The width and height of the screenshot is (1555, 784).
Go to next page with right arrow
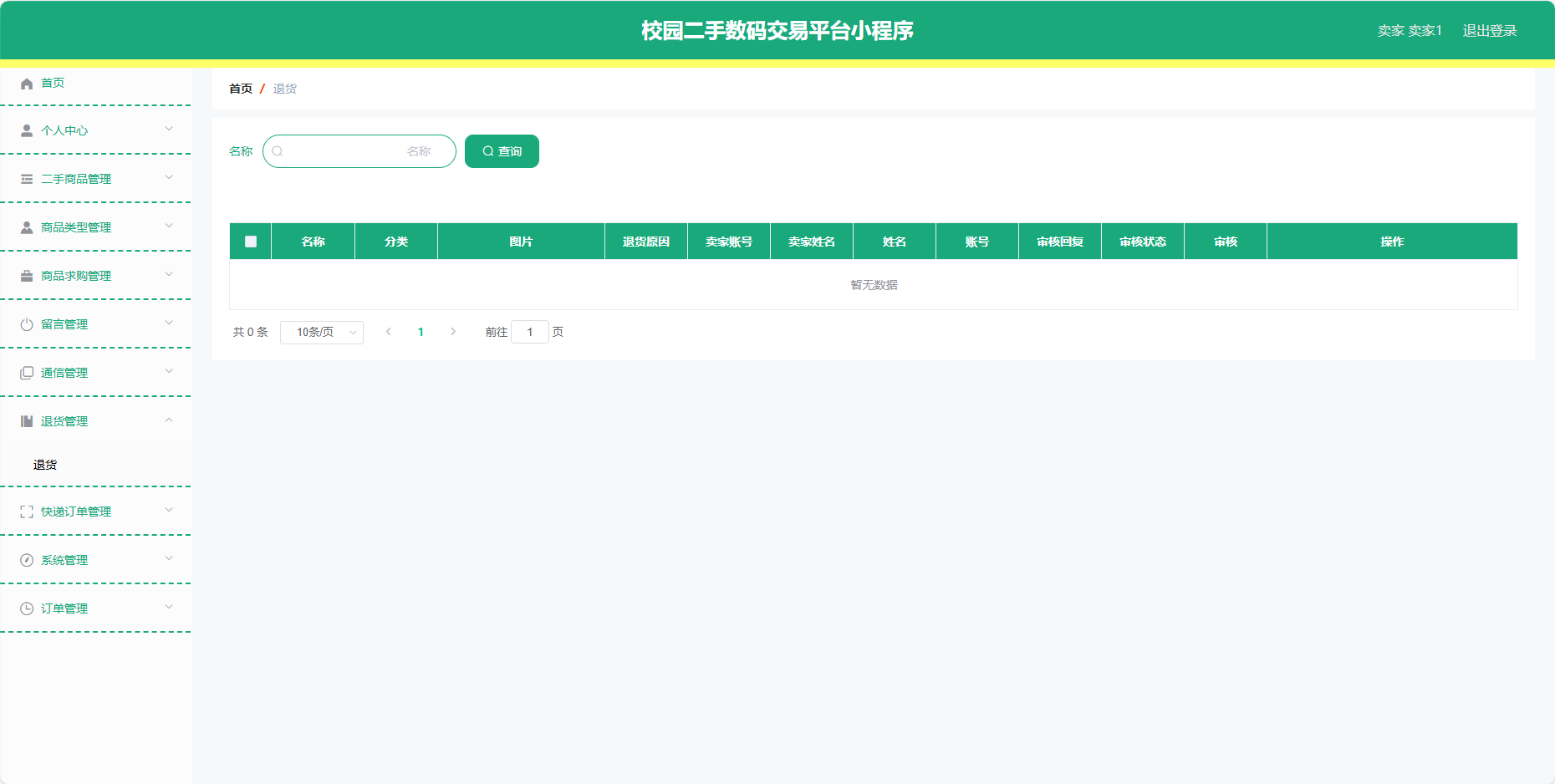(453, 332)
